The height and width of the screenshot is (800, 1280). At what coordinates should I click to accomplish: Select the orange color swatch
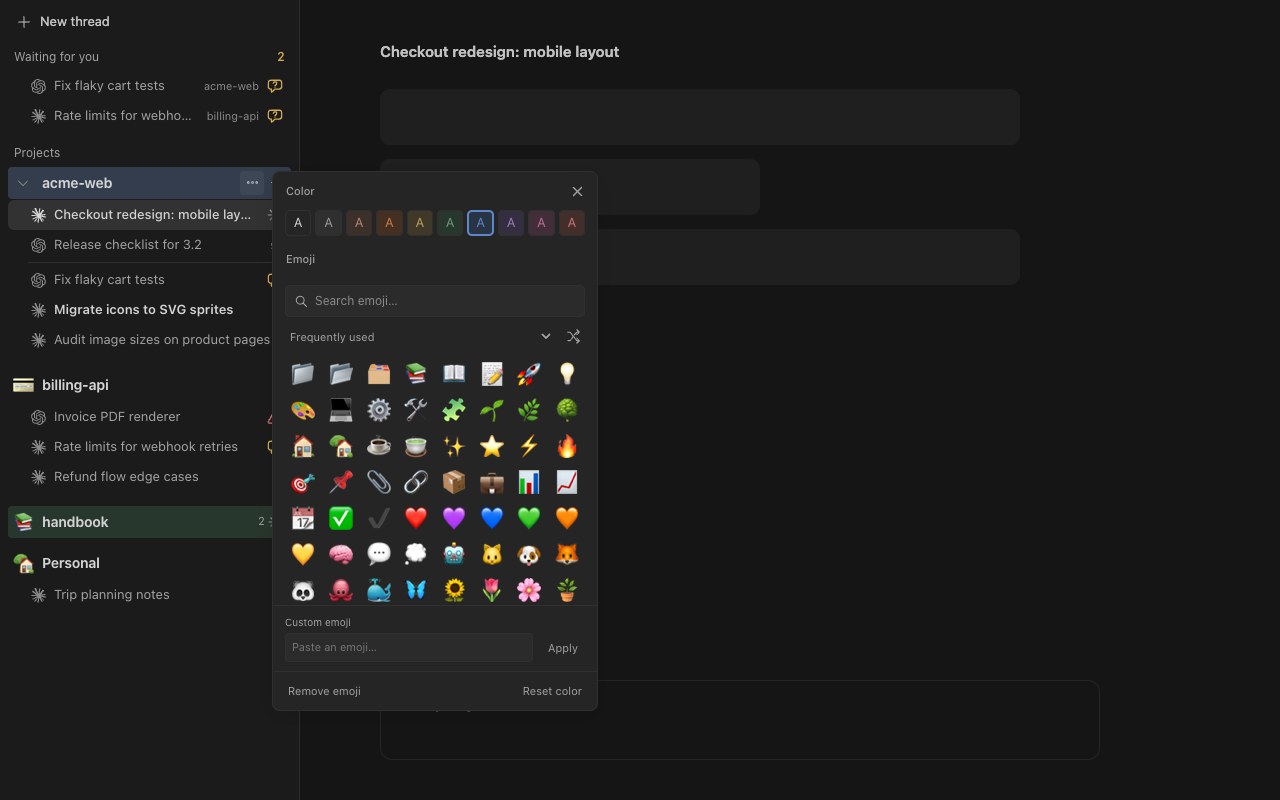[389, 223]
